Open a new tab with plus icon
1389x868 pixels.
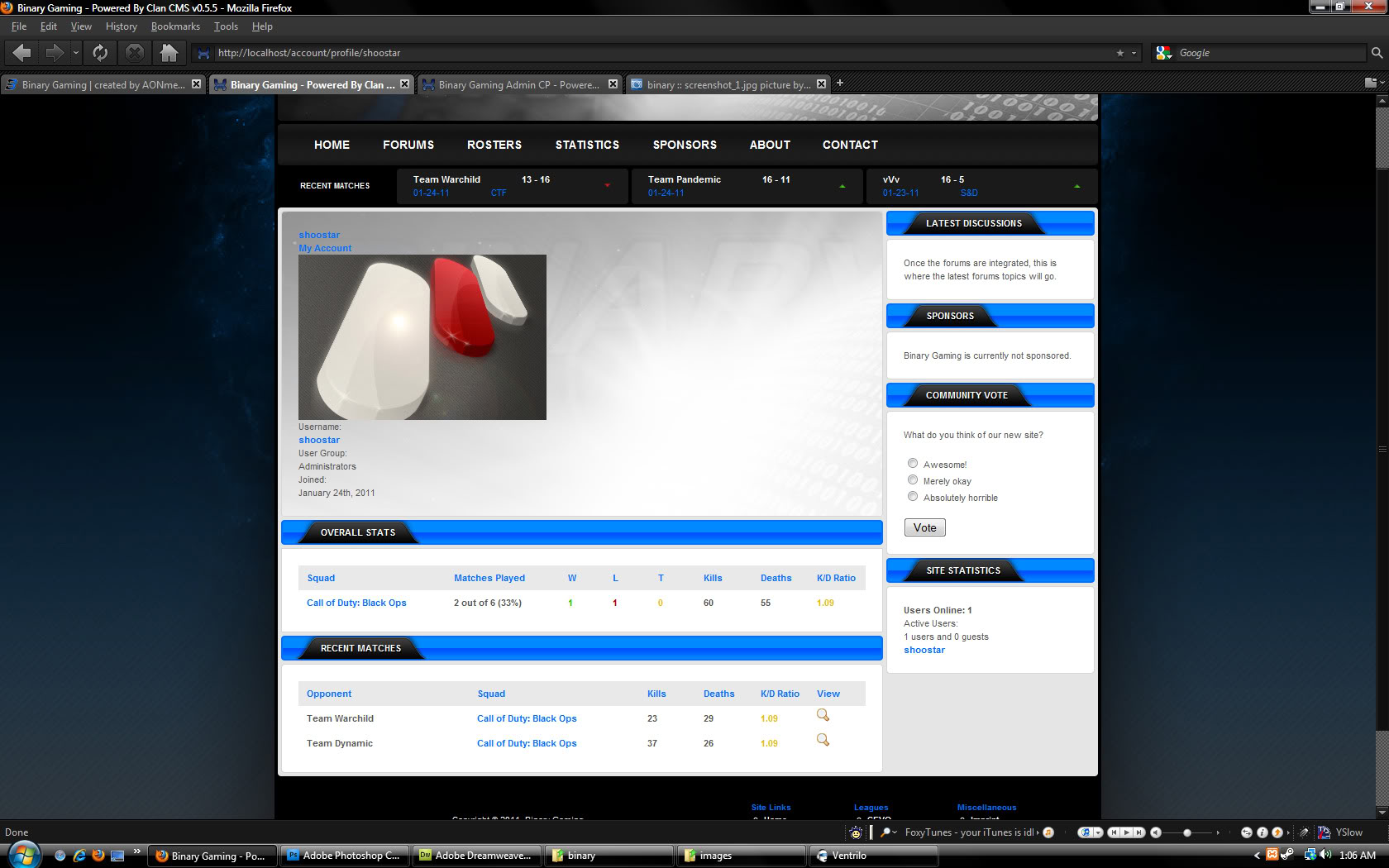[840, 83]
